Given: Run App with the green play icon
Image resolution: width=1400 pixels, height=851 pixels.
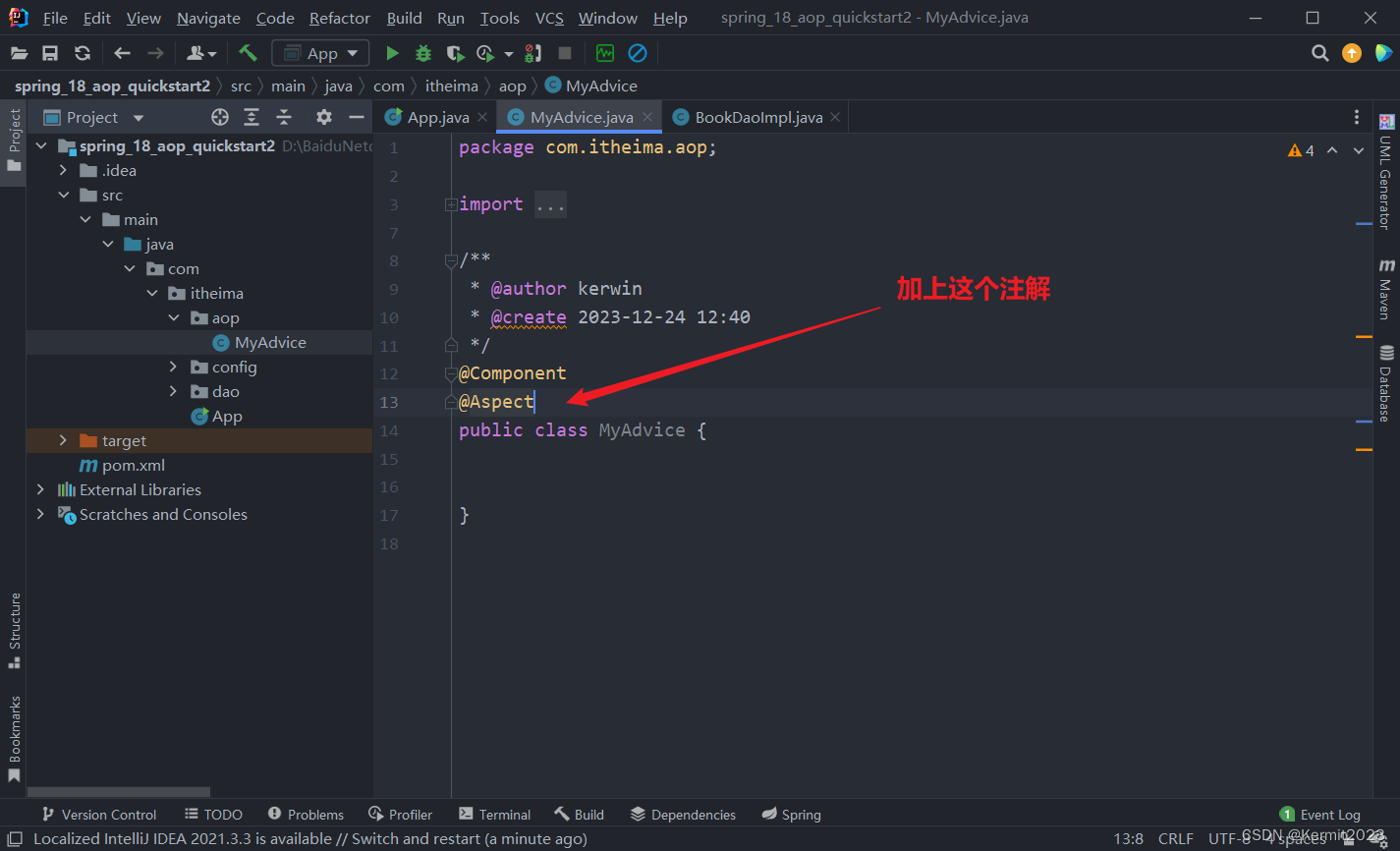Looking at the screenshot, I should pyautogui.click(x=392, y=53).
